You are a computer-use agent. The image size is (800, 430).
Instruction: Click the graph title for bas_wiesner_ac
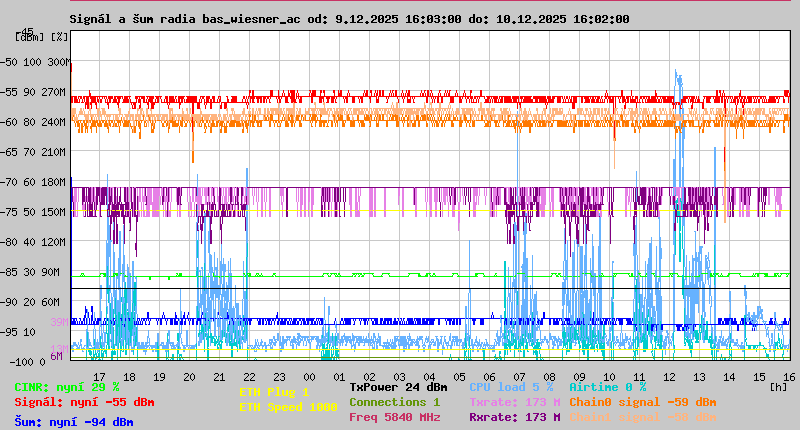(349, 18)
